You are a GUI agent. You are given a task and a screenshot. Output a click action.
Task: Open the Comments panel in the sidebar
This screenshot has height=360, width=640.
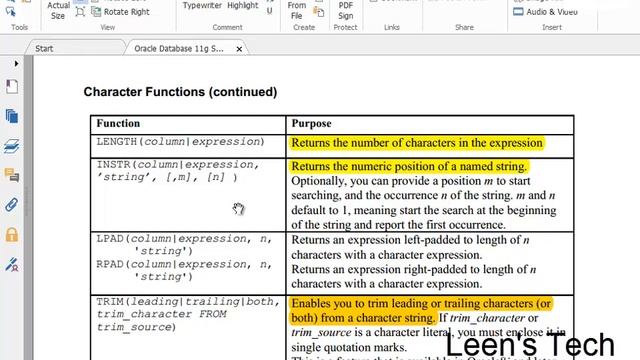click(12, 175)
